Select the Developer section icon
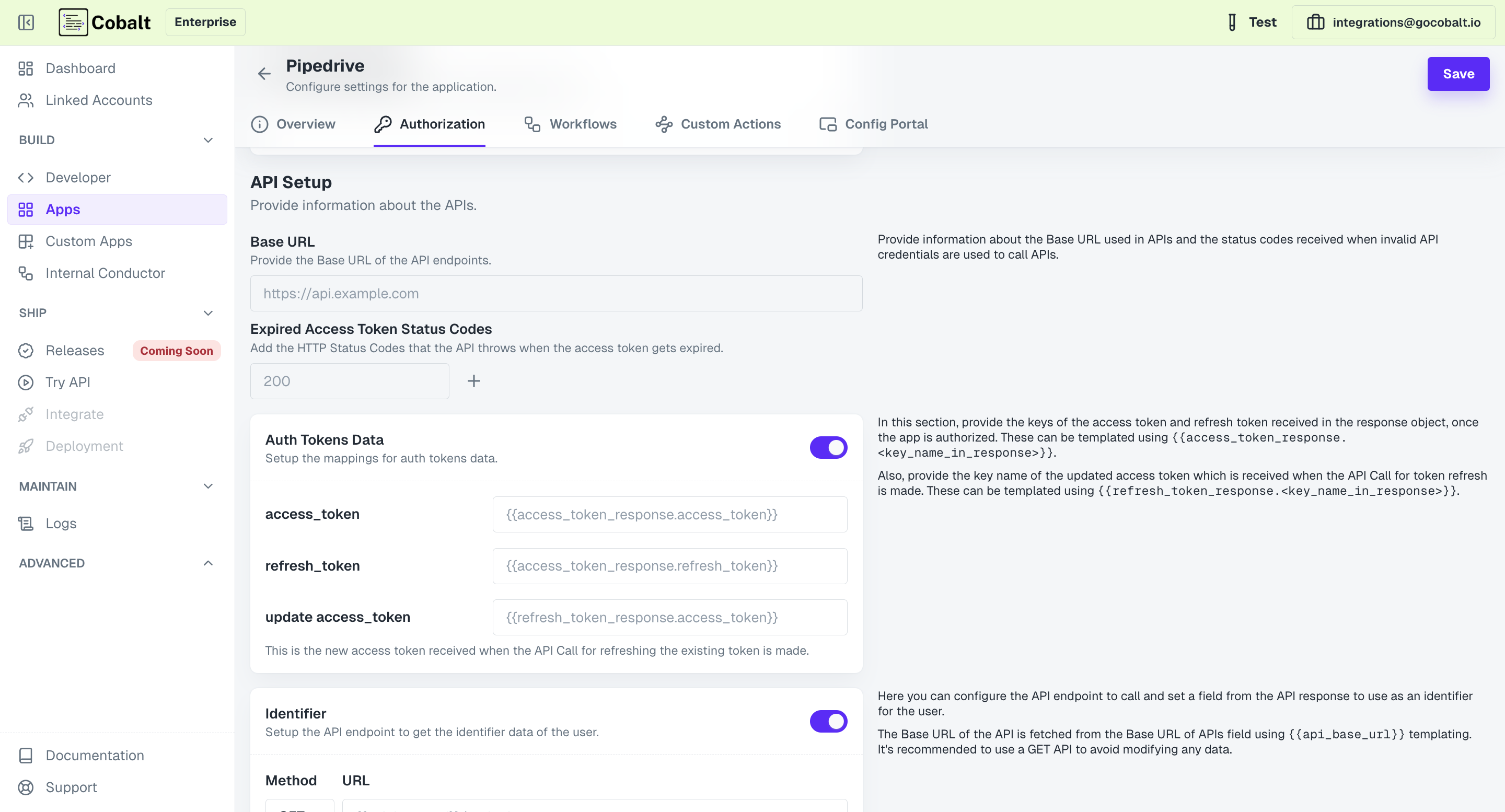 [x=25, y=177]
